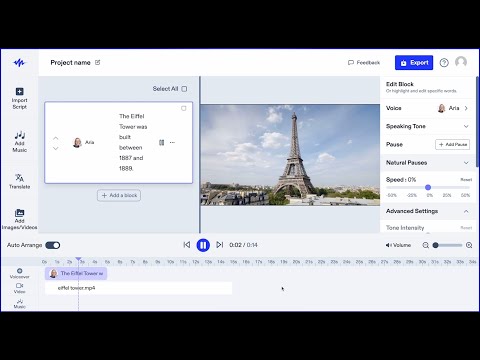Click the Feedback link
The height and width of the screenshot is (360, 480).
click(x=364, y=62)
